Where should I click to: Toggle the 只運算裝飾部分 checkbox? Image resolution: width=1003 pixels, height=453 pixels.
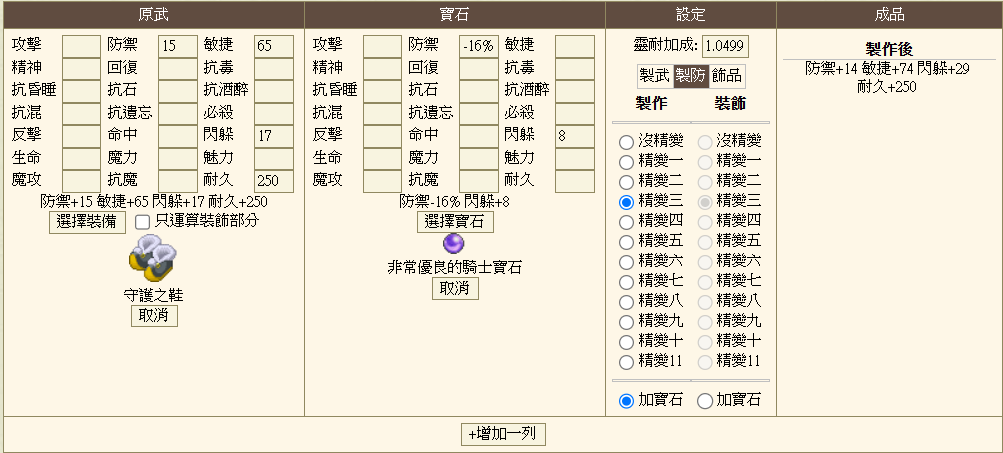(x=143, y=222)
